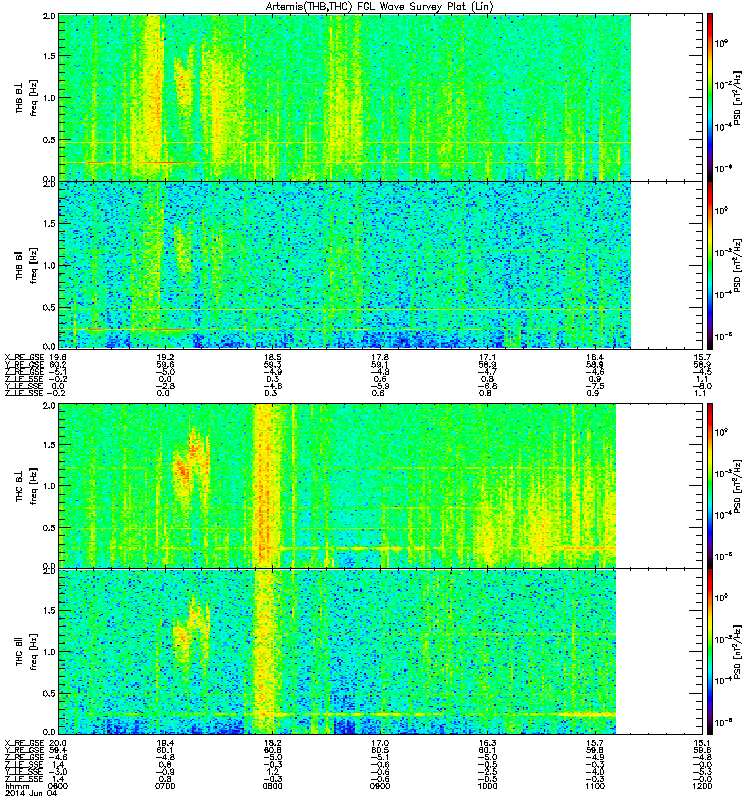This screenshot has height=800, width=750.
Task: Click the X_RE_GSE row label under the THB panels
Action: tap(24, 357)
